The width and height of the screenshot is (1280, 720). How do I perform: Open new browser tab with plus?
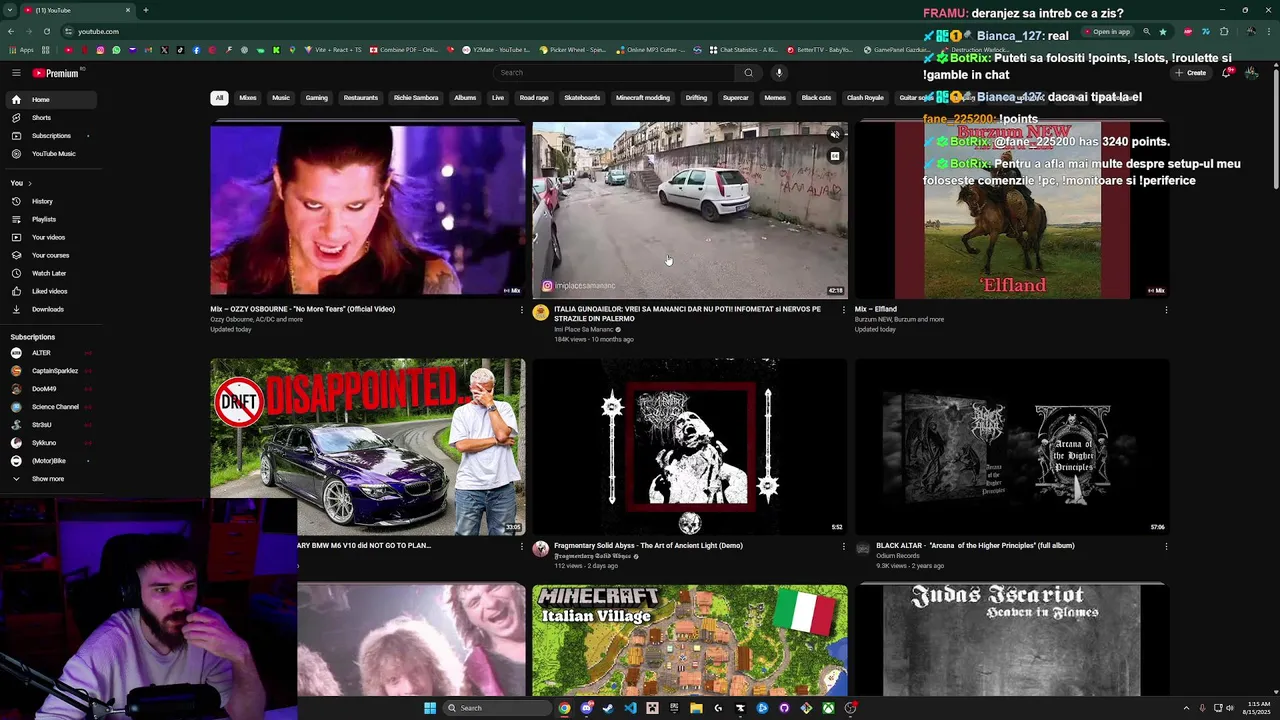146,10
